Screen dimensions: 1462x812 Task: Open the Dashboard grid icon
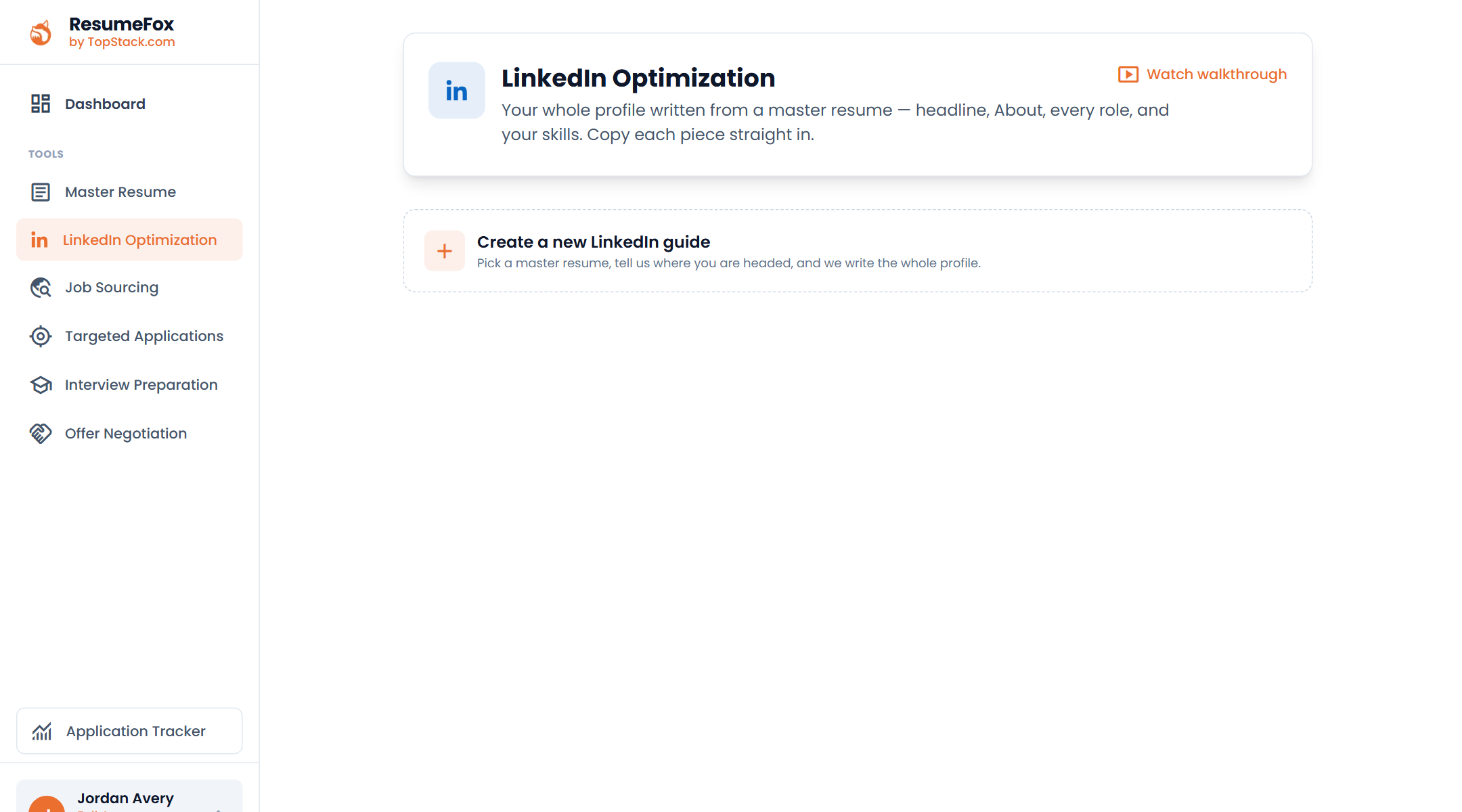click(x=41, y=104)
